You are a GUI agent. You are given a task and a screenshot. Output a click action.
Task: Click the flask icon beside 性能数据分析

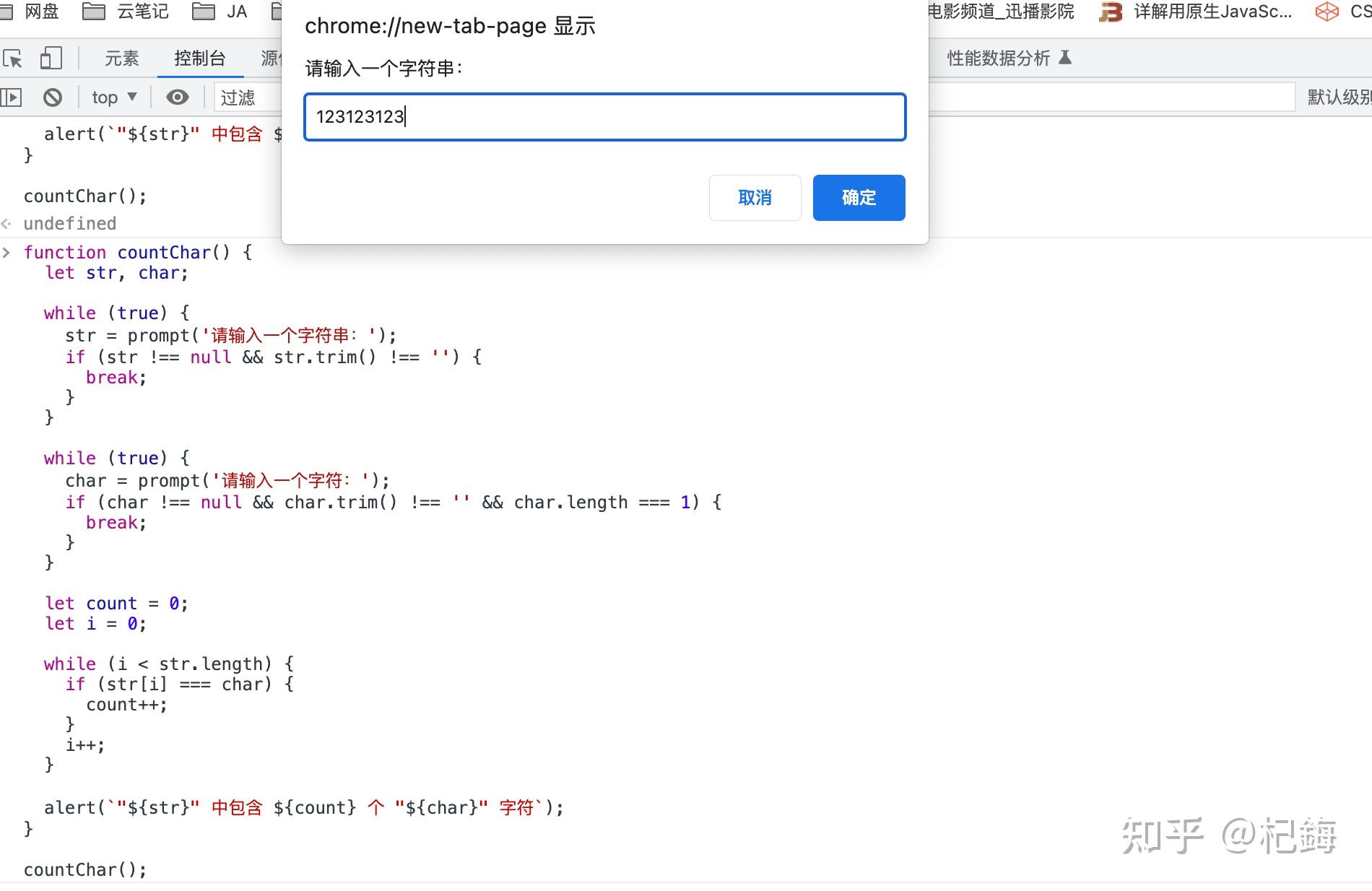tap(1065, 58)
